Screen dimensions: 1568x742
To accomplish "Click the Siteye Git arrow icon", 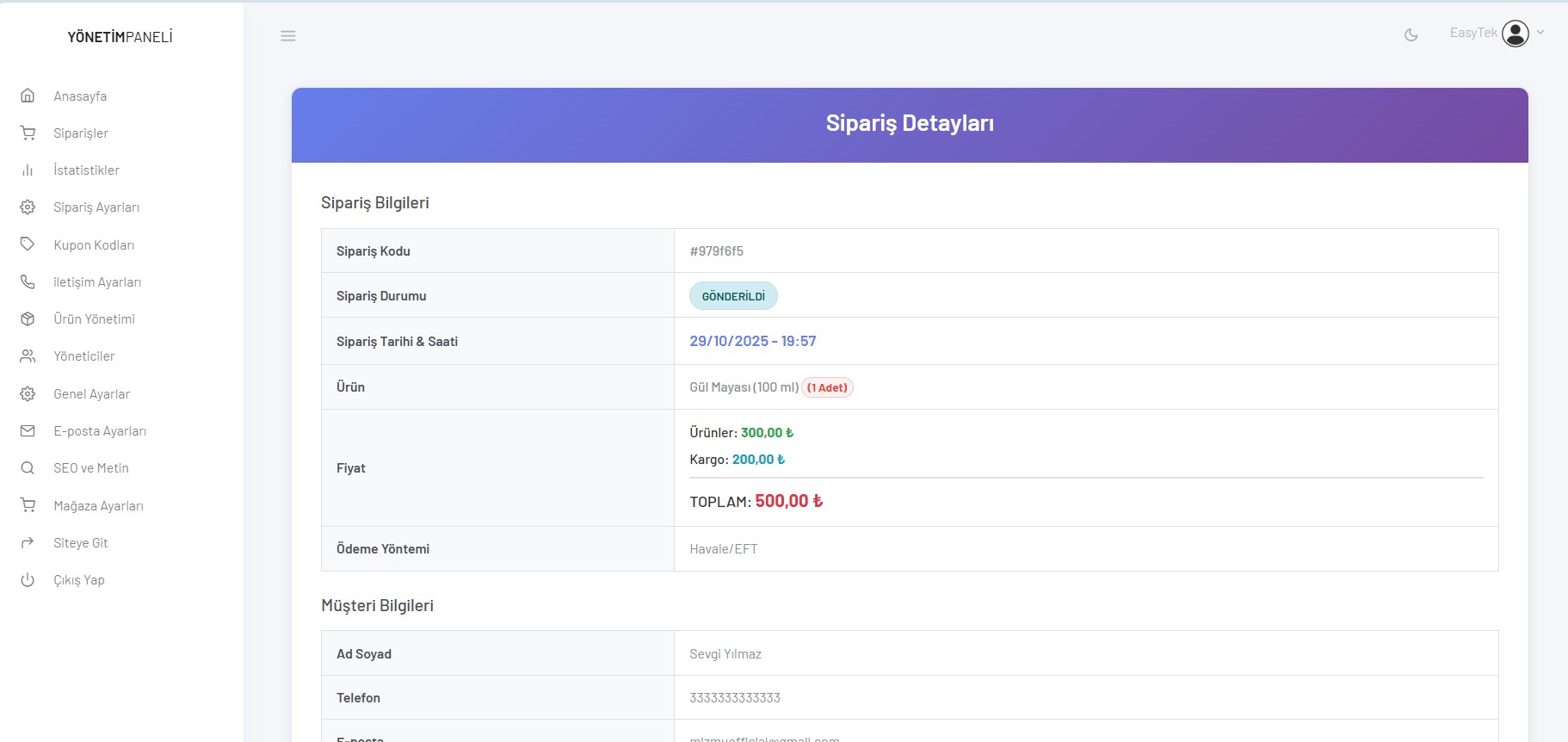I will coord(28,542).
